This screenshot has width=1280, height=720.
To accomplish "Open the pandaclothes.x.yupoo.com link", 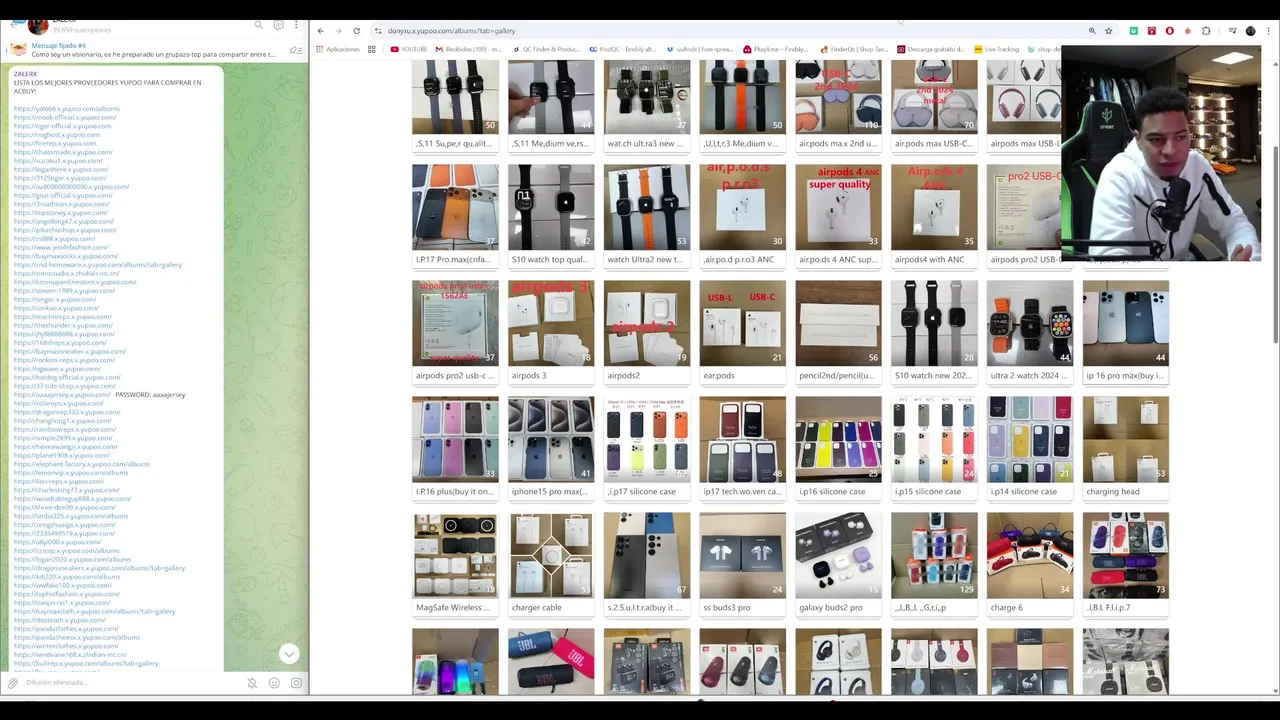I will 66,629.
